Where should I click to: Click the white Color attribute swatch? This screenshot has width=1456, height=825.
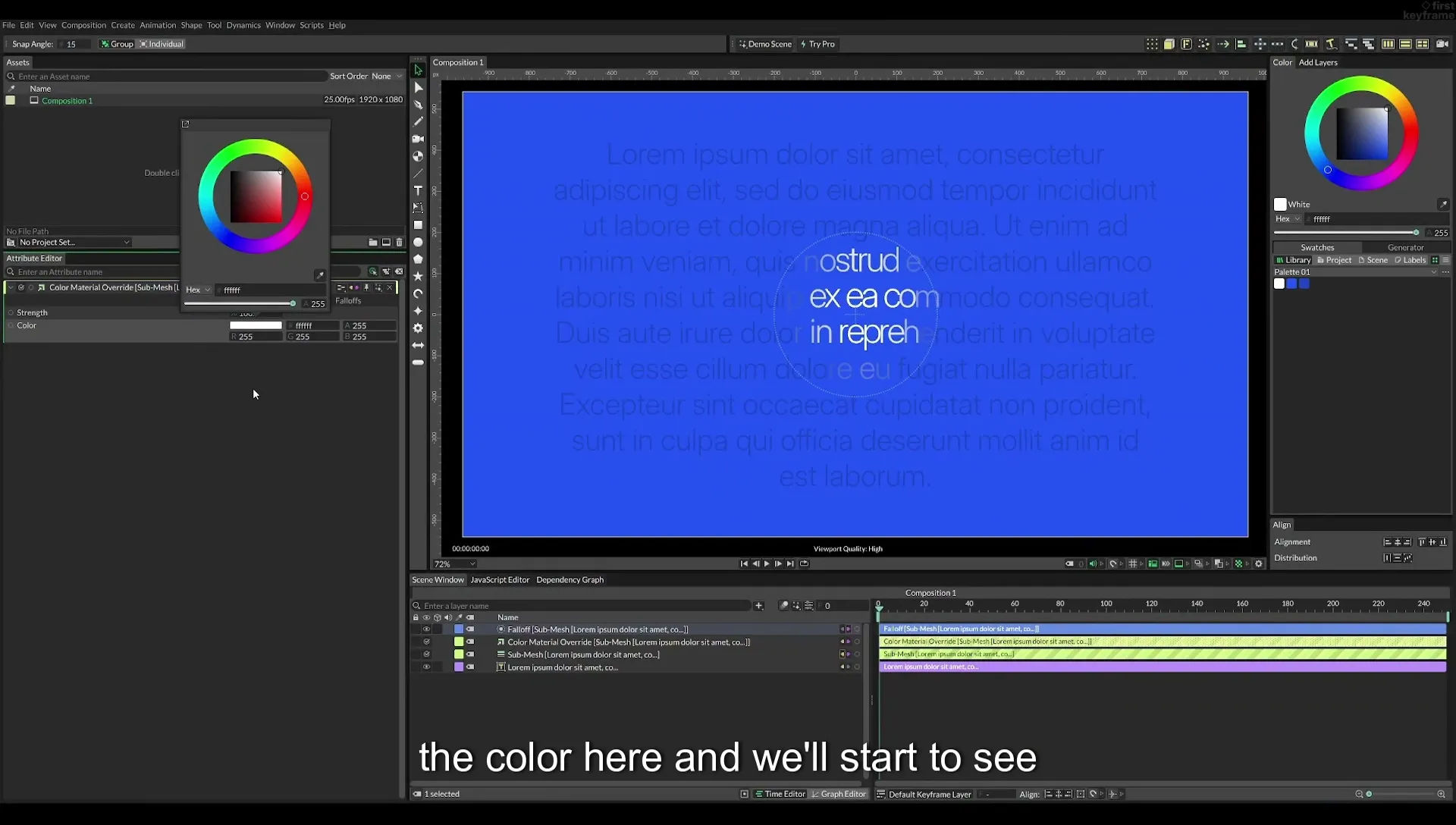pos(256,325)
